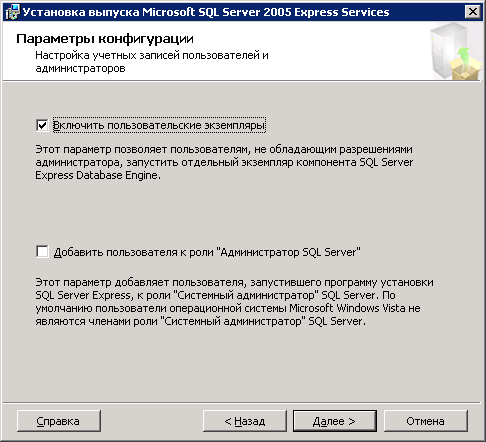Image resolution: width=486 pixels, height=442 pixels.
Task: Click description mentioning 'Microsoft Windows Vista'
Action: [234, 302]
